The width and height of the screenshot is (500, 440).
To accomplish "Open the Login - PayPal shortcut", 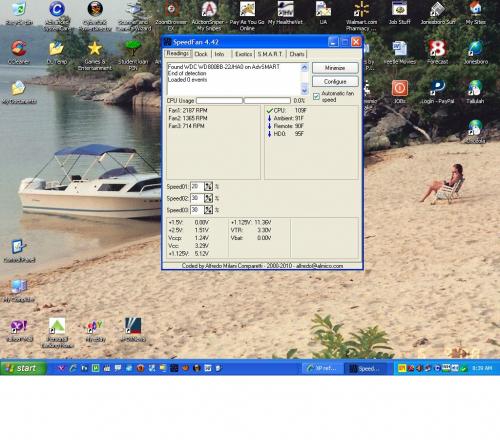I will [438, 88].
